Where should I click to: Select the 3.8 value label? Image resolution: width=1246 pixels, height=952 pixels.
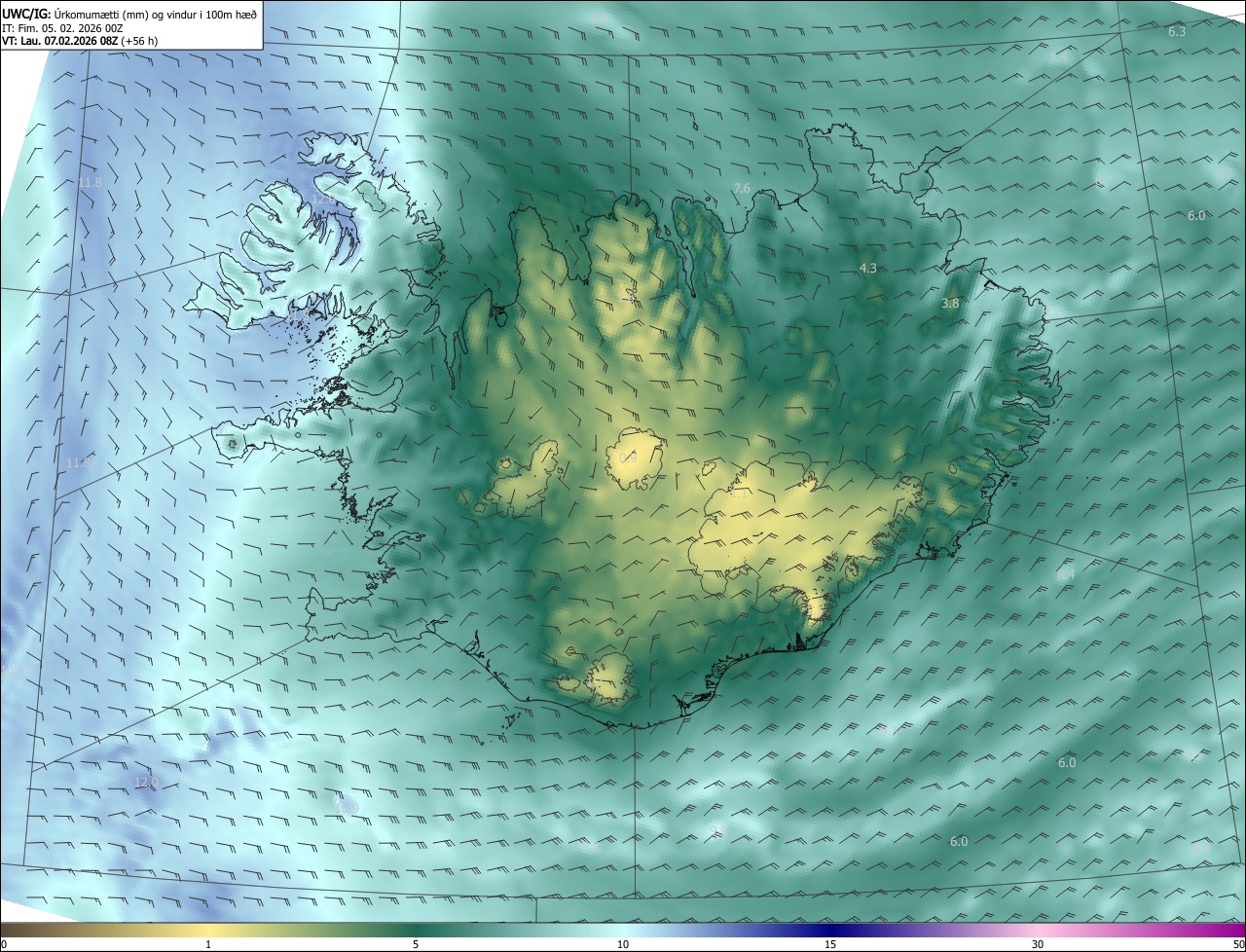tap(950, 304)
